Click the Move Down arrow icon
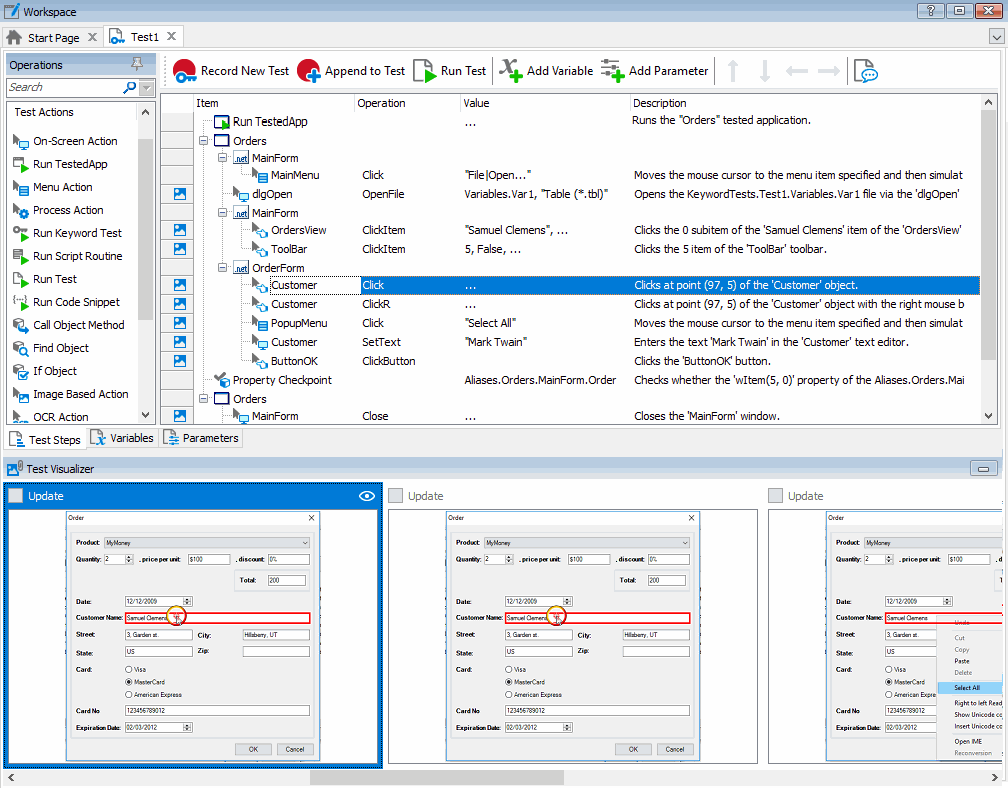1008x788 pixels. [764, 71]
